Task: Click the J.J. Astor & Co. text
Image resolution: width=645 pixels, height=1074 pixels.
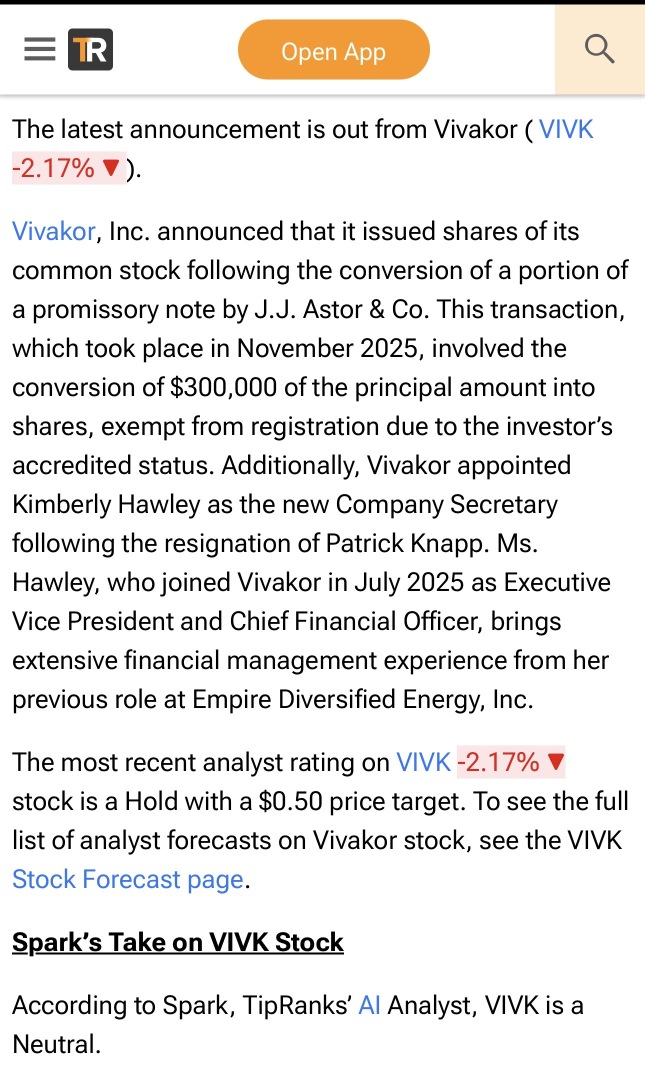Action: point(329,309)
